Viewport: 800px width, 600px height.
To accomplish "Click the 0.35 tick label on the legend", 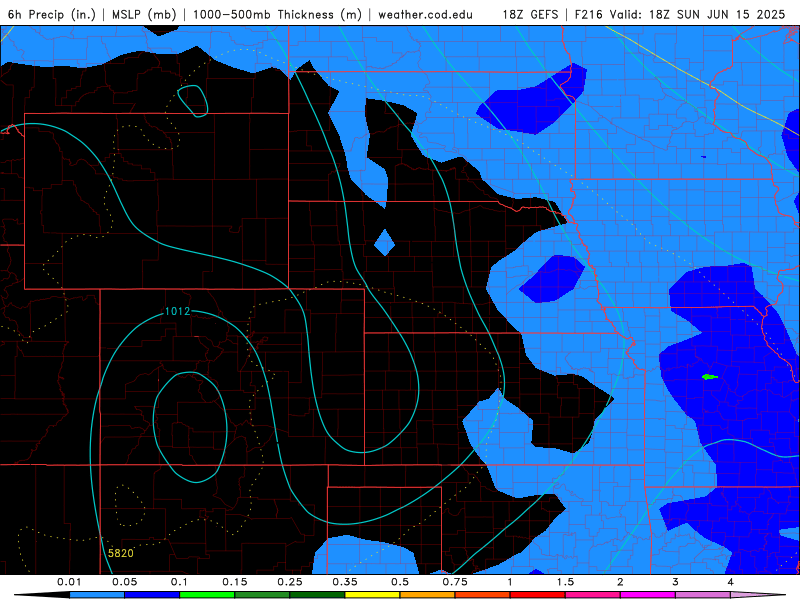I will tap(345, 582).
